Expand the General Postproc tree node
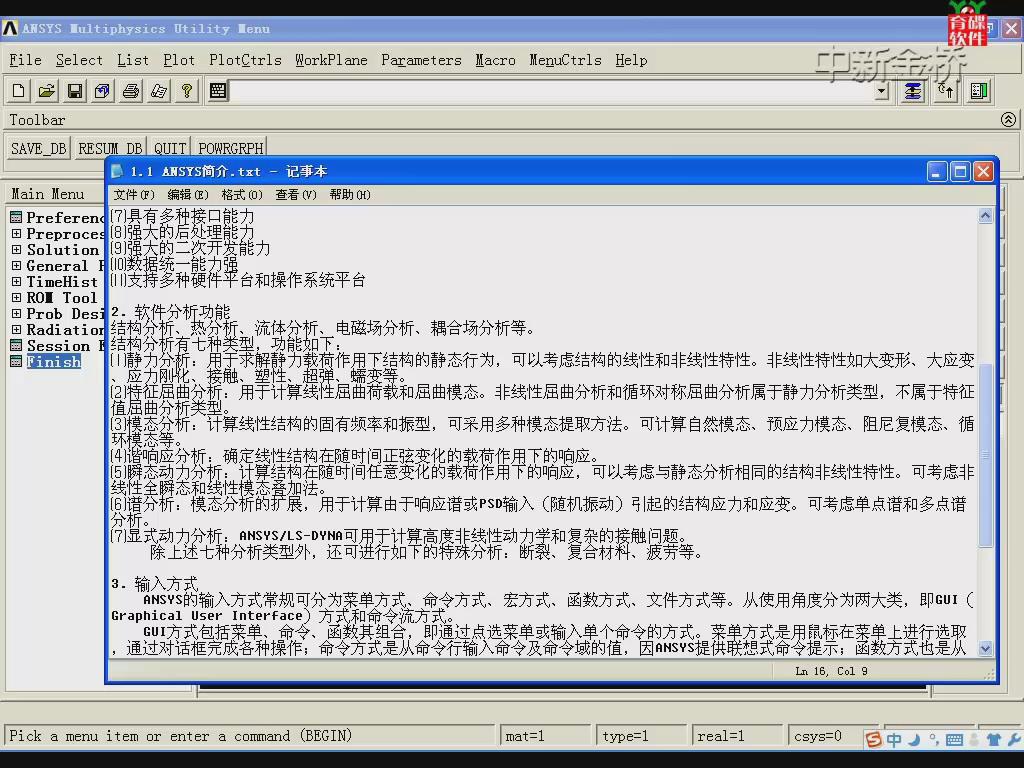The height and width of the screenshot is (768, 1024). coord(16,265)
